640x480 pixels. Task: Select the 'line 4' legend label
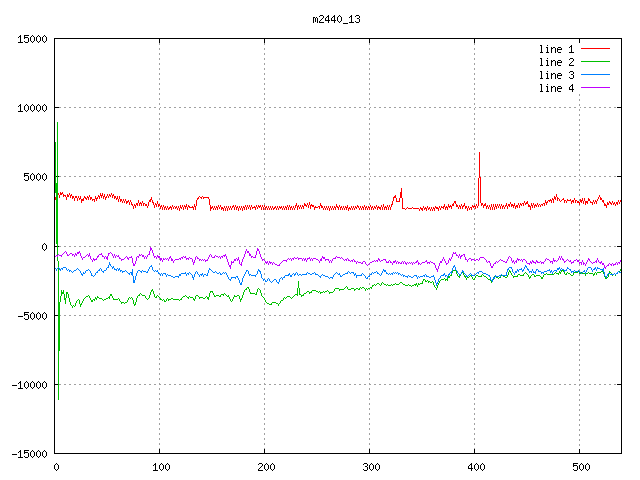tap(556, 88)
